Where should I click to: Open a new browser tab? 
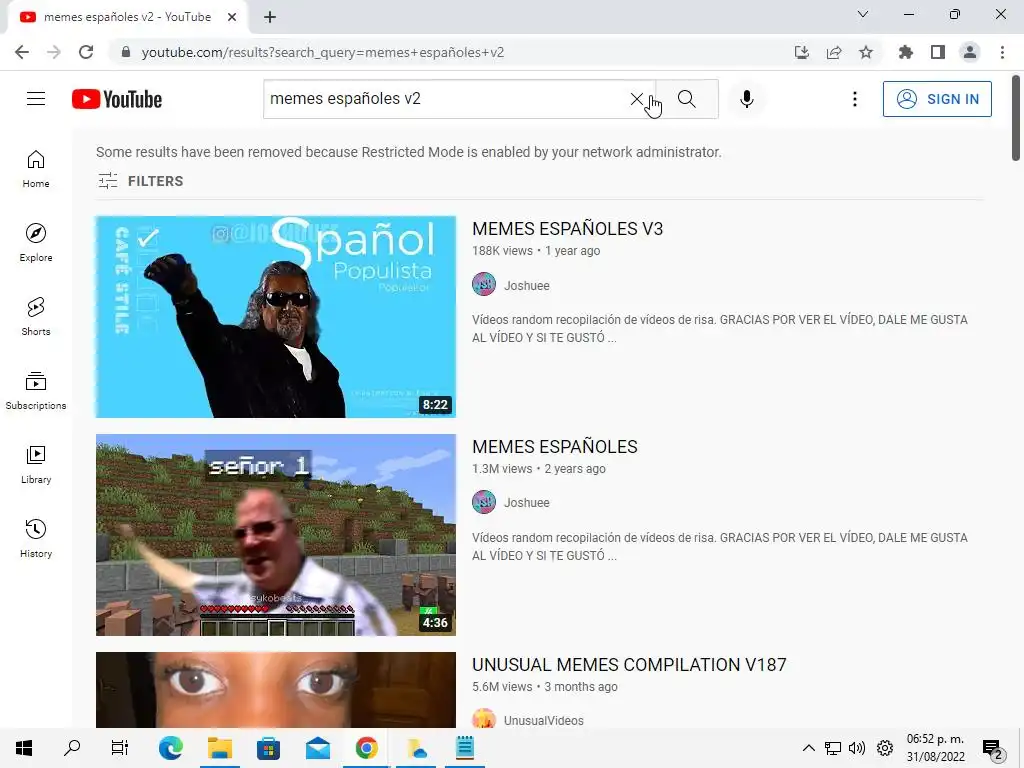(x=270, y=17)
